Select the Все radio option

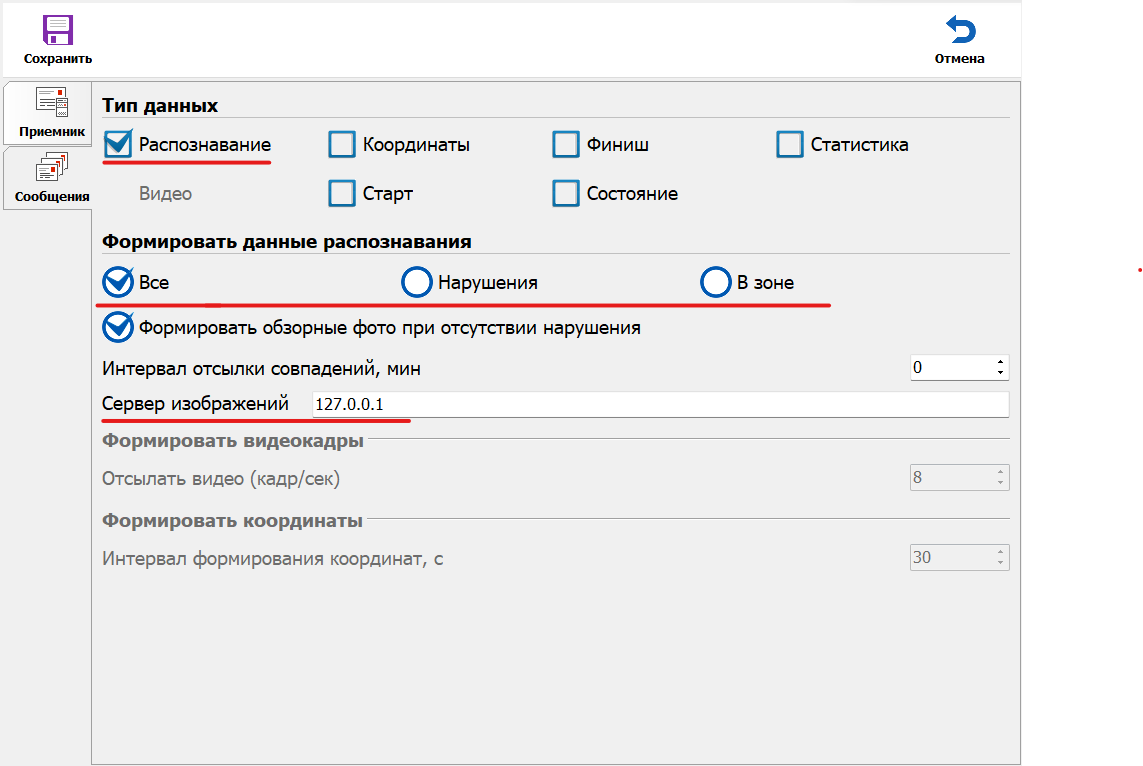(118, 283)
